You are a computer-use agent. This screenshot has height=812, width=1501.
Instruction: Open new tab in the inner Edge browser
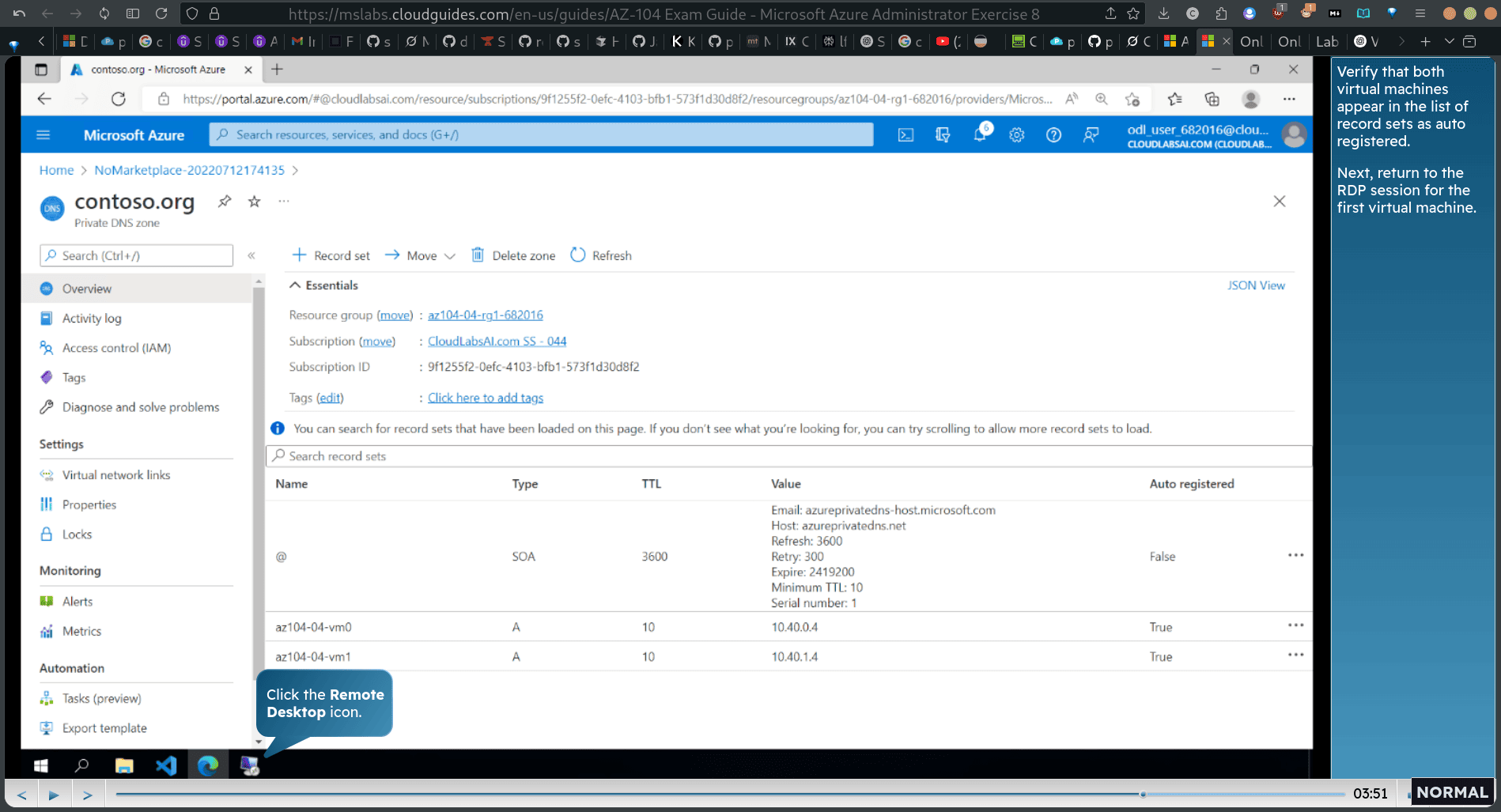tap(277, 70)
